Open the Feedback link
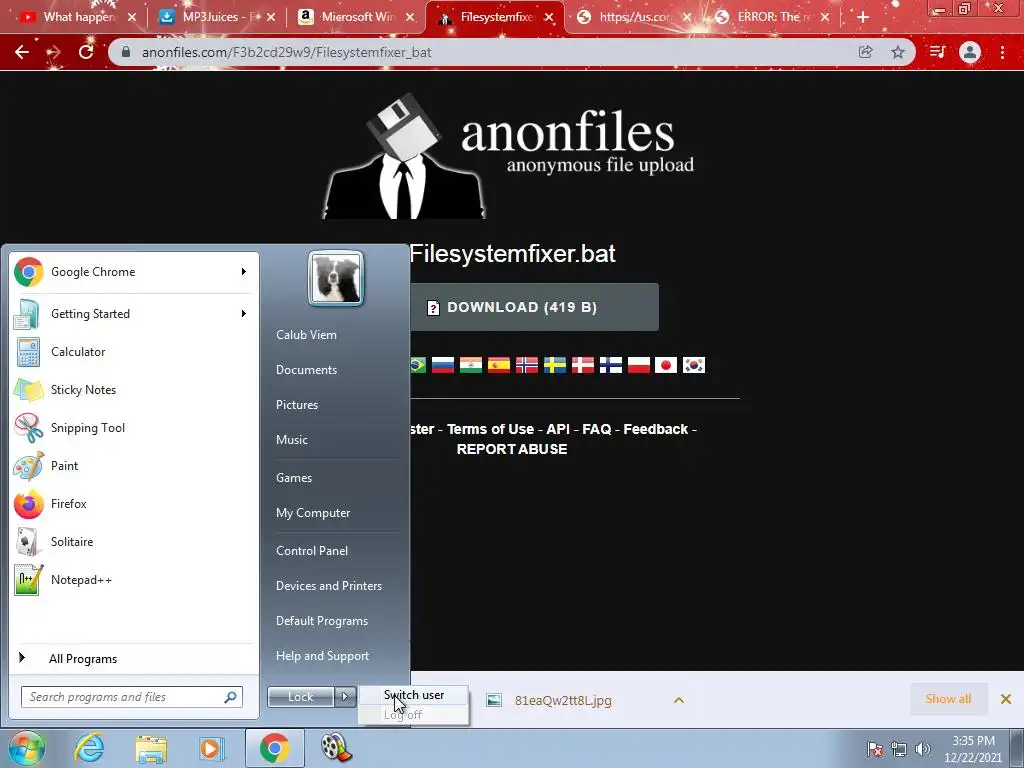The height and width of the screenshot is (768, 1024). (x=656, y=429)
